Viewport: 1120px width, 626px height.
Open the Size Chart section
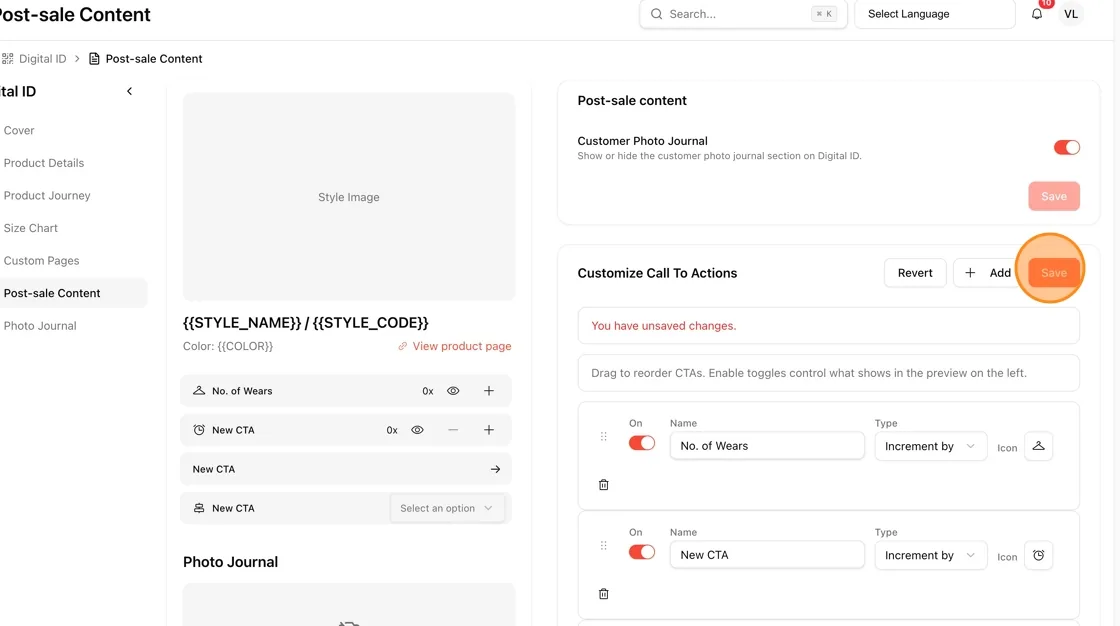(31, 228)
